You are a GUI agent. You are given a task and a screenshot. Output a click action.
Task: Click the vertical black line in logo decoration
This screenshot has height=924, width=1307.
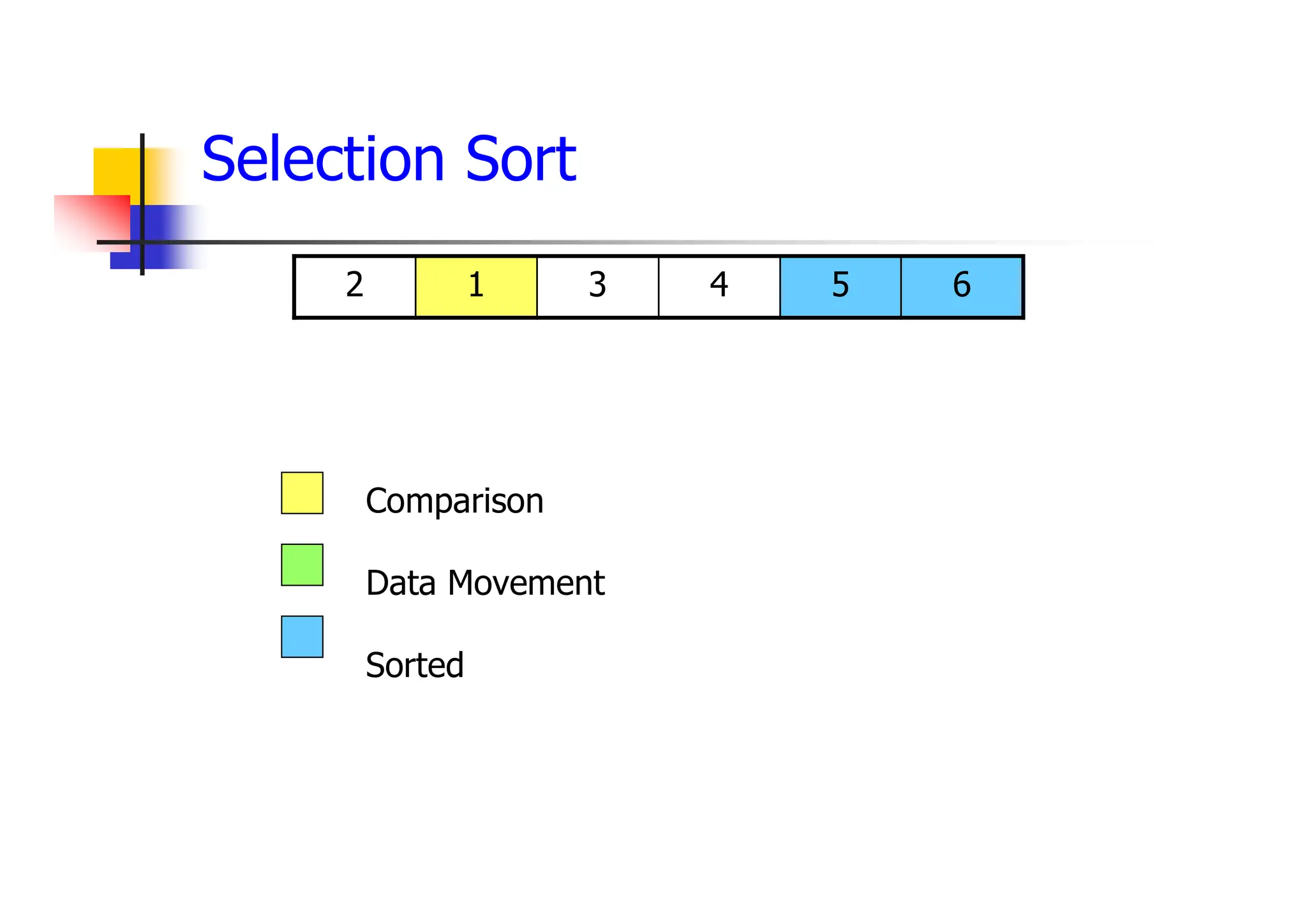142,166
